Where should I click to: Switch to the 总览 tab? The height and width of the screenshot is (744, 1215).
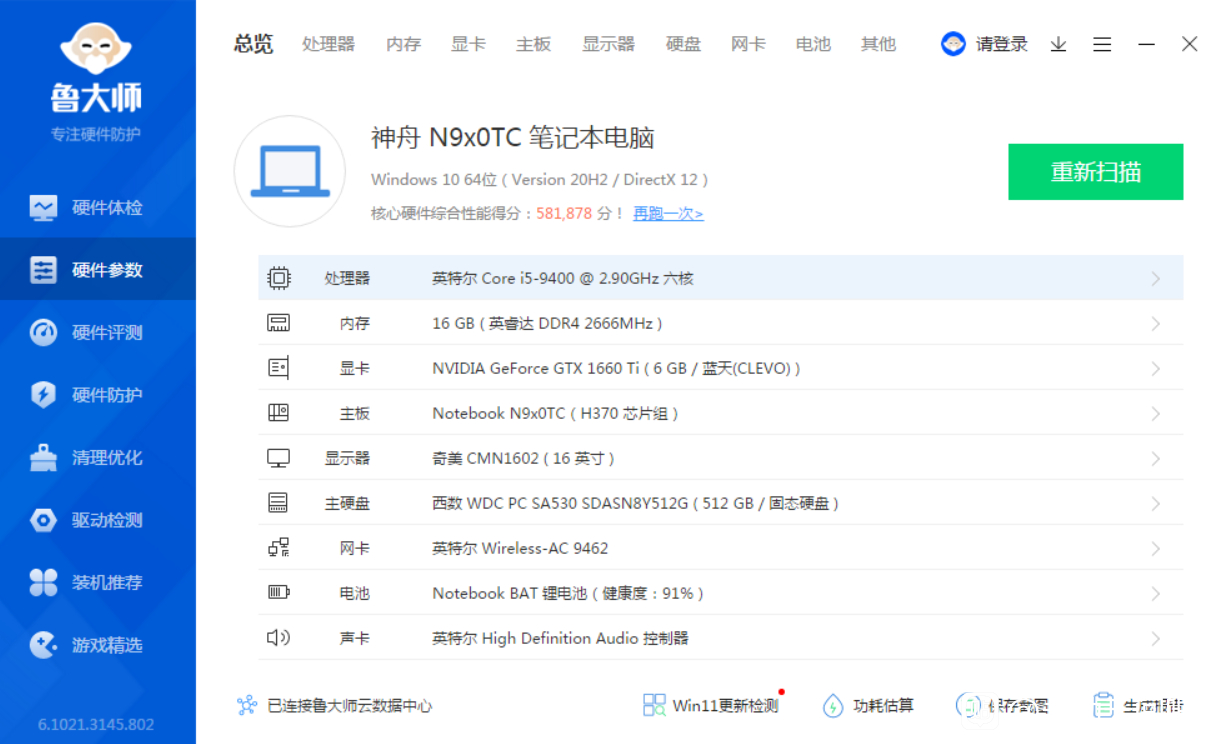pyautogui.click(x=253, y=44)
